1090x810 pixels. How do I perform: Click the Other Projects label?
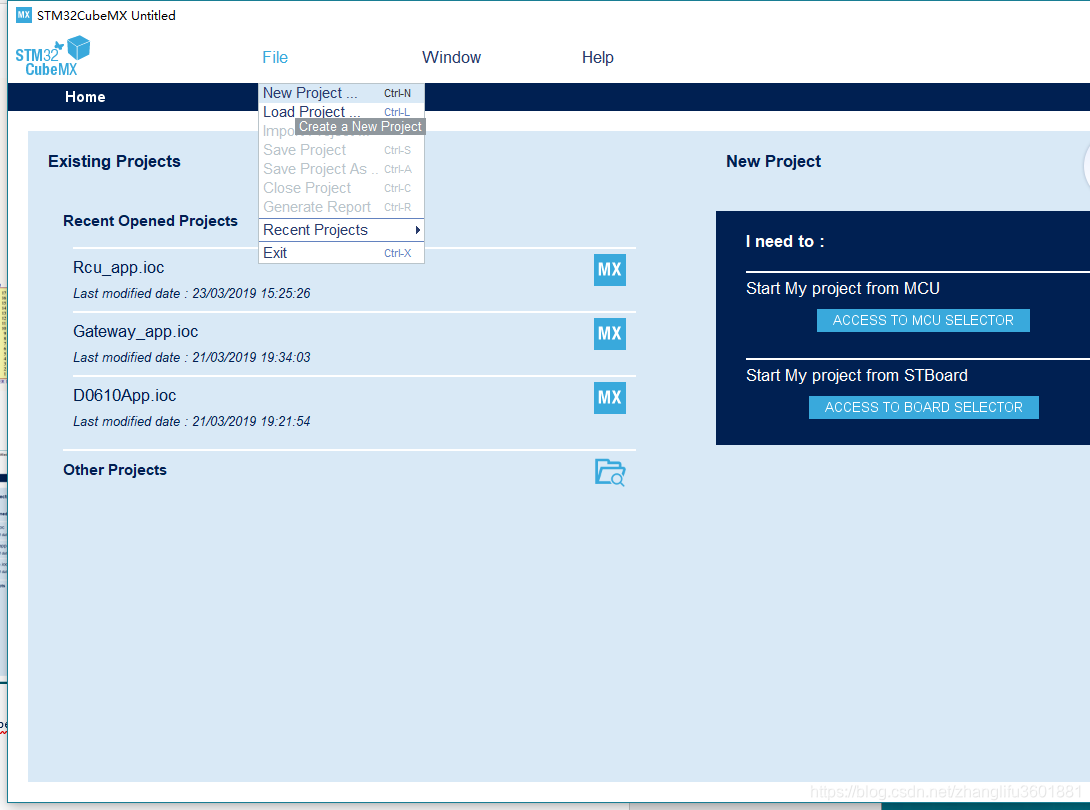(115, 470)
